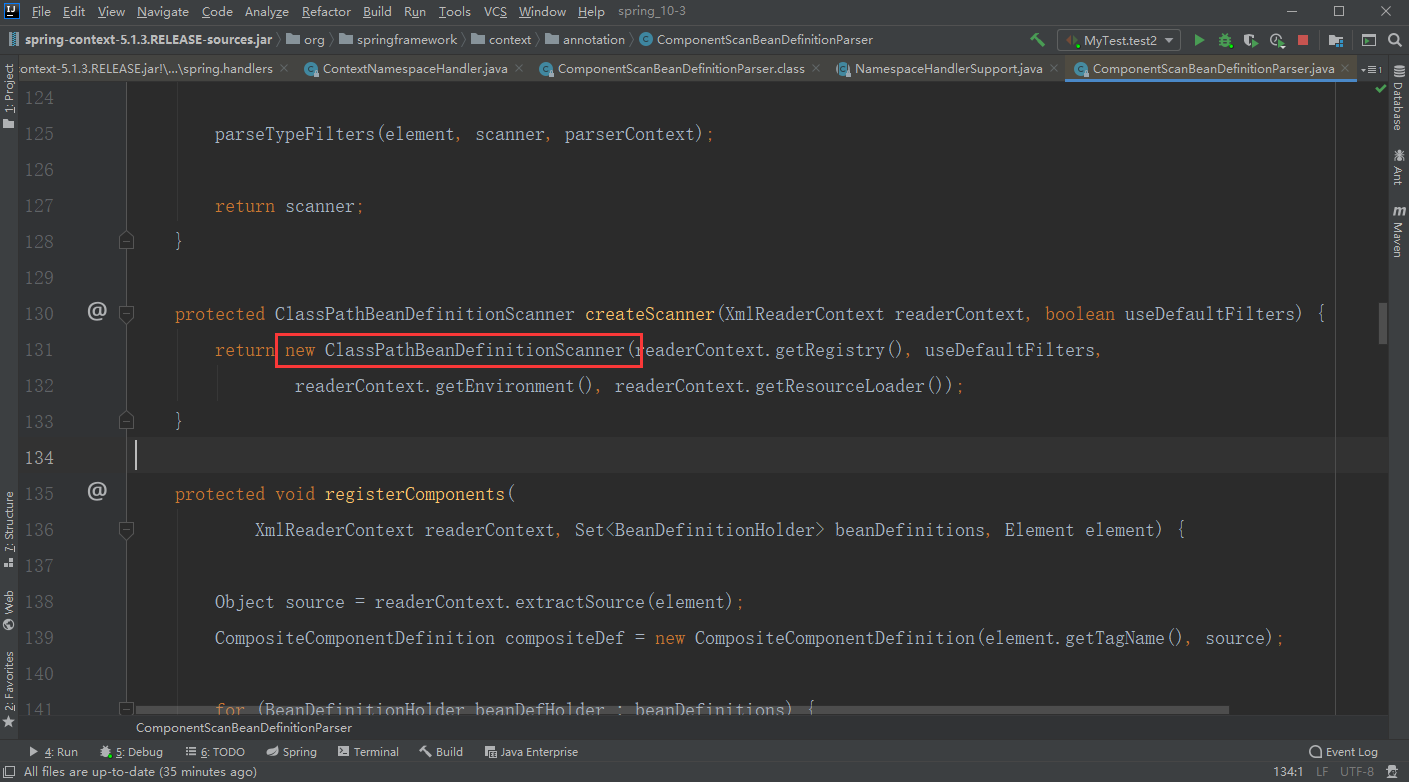Viewport: 1409px width, 782px height.
Task: Click the gutter annotation icon on line 135
Action: (x=97, y=491)
